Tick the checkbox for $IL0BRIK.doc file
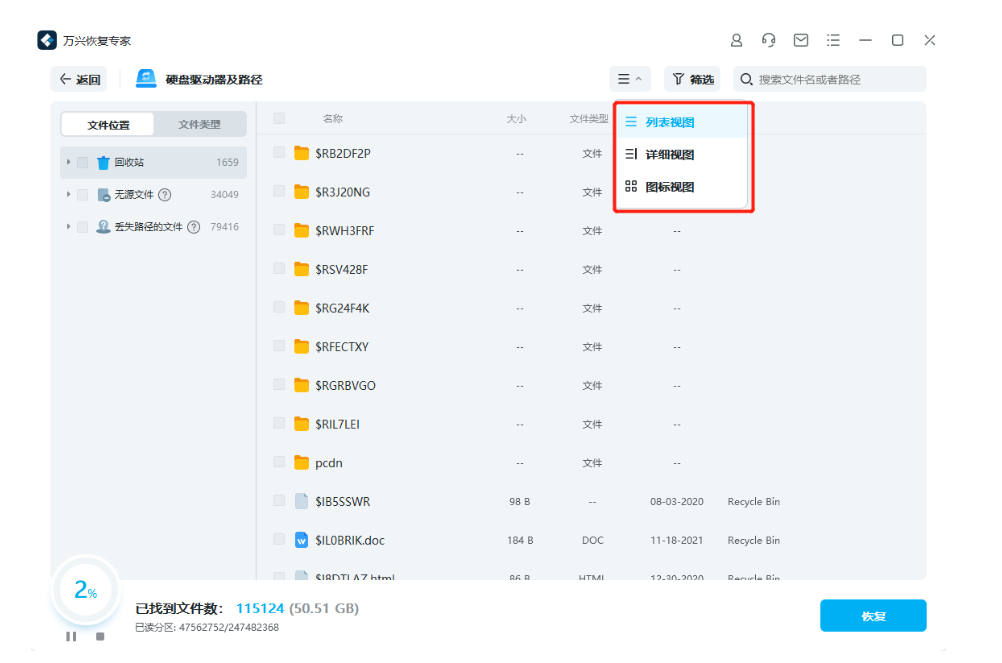Image resolution: width=1002 pixels, height=663 pixels. click(x=277, y=540)
